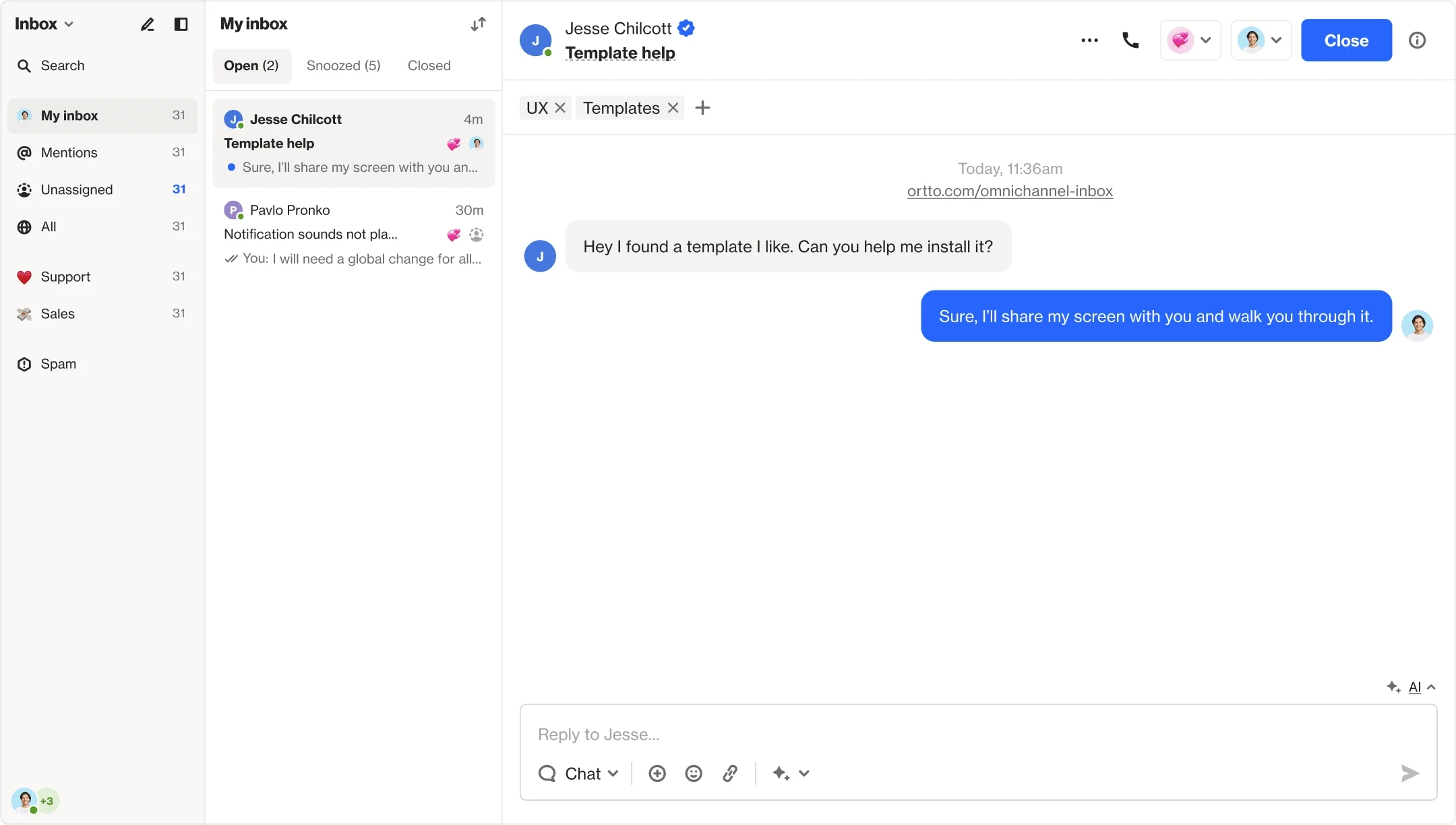Open the conversation info panel icon
The image size is (1456, 825).
coord(1417,40)
